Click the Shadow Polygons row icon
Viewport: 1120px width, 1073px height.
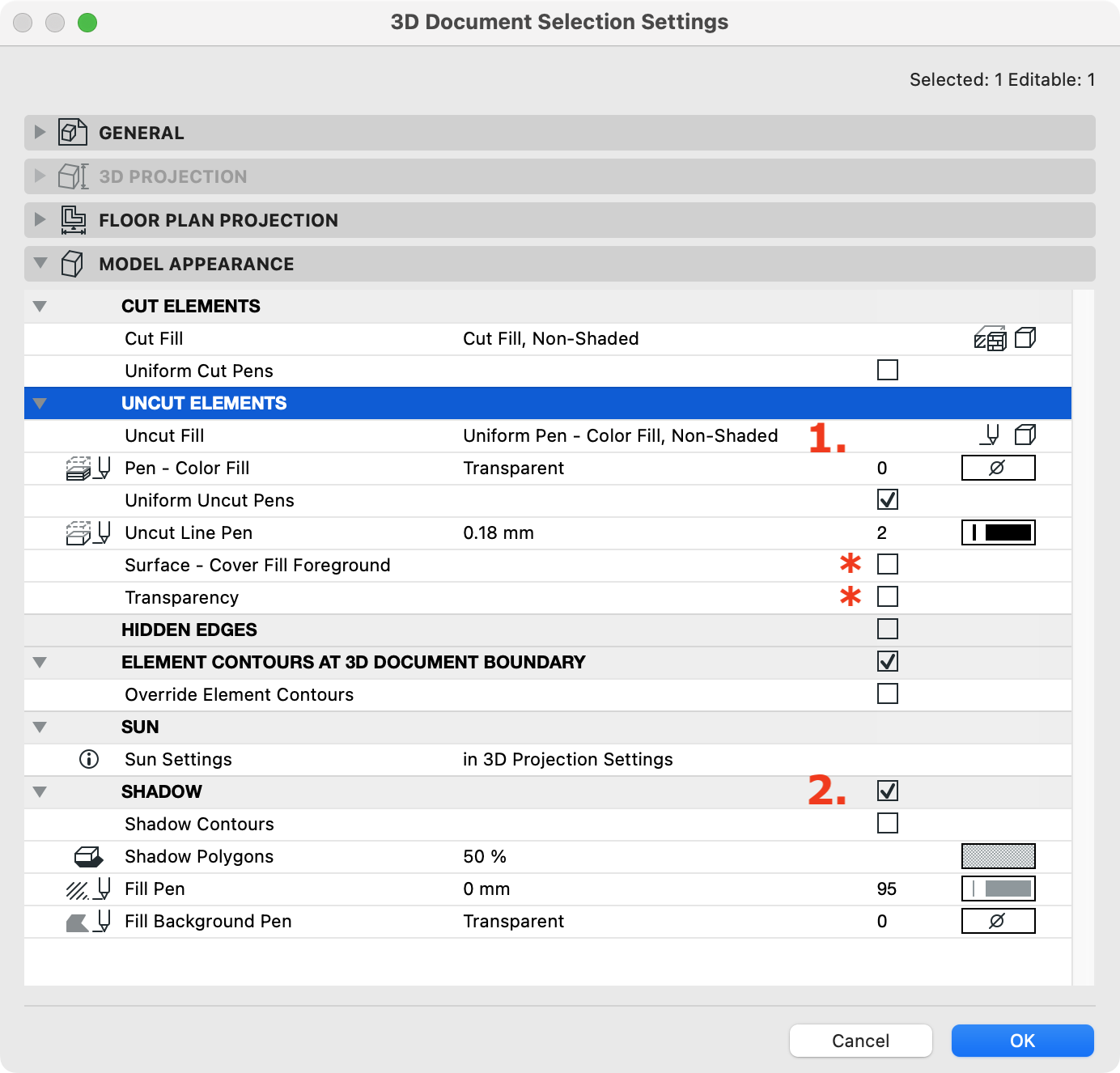tap(88, 856)
